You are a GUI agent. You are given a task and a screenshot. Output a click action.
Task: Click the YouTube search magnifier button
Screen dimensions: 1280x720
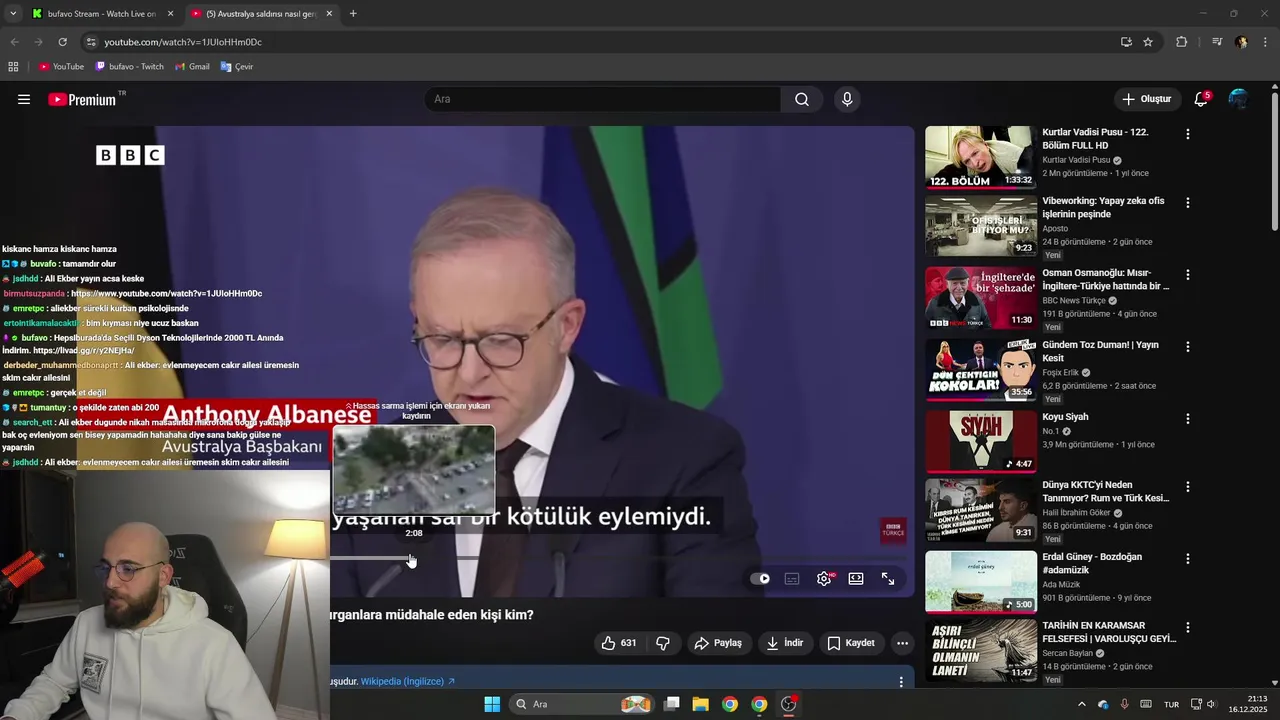802,99
